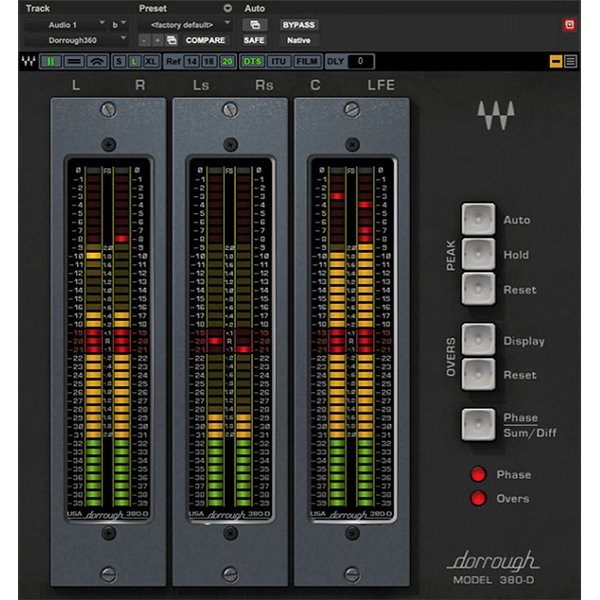The width and height of the screenshot is (600, 600).
Task: Set reference level to 20
Action: [227, 61]
